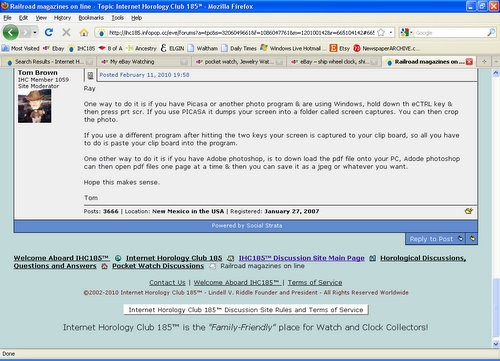Open the Powered by Social Strata link
The height and width of the screenshot is (361, 500).
tap(247, 226)
